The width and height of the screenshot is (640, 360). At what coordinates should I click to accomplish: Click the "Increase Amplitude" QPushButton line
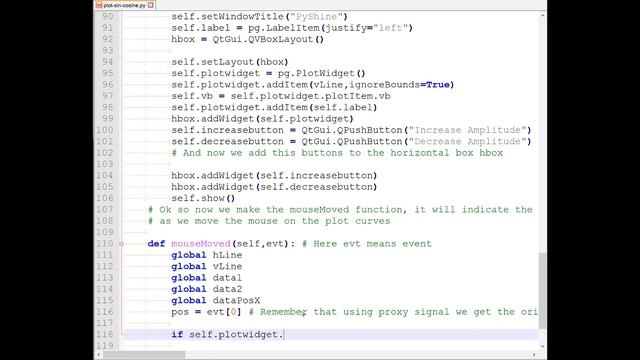(x=351, y=130)
